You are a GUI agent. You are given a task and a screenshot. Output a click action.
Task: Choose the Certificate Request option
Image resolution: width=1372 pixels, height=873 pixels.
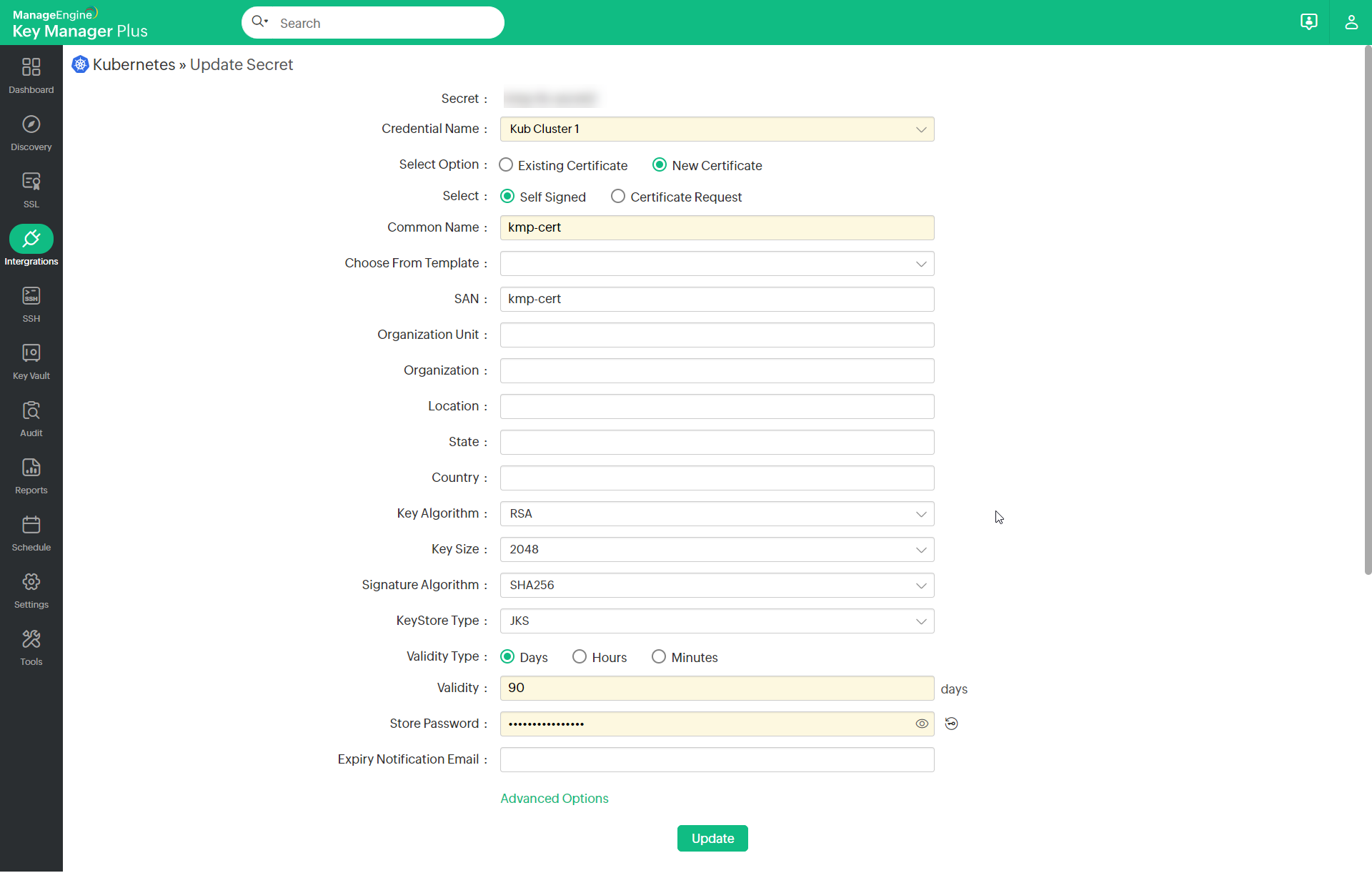pos(618,197)
